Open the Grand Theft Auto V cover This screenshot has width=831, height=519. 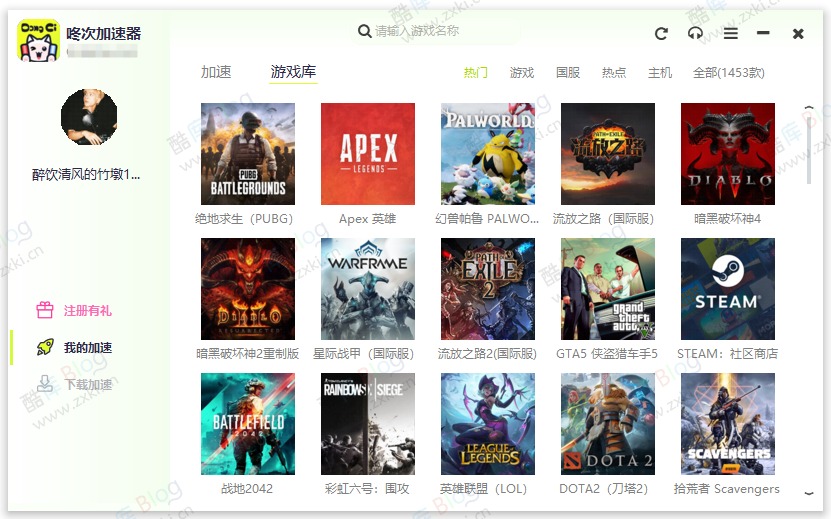tap(608, 289)
